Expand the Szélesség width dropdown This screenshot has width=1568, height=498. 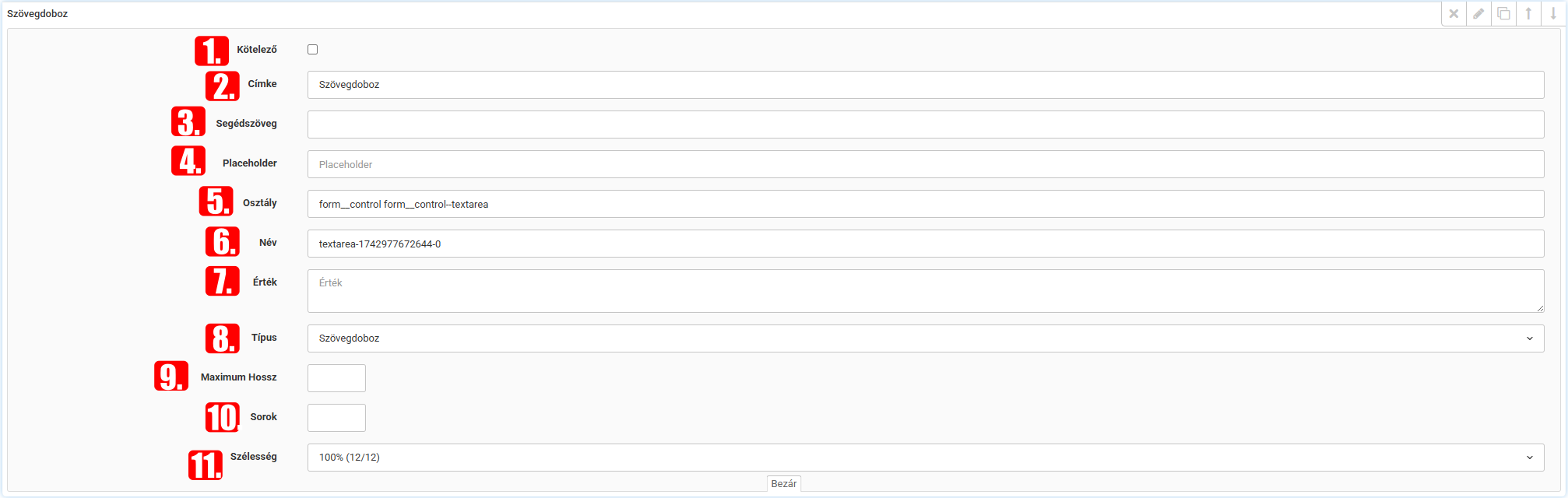(925, 458)
